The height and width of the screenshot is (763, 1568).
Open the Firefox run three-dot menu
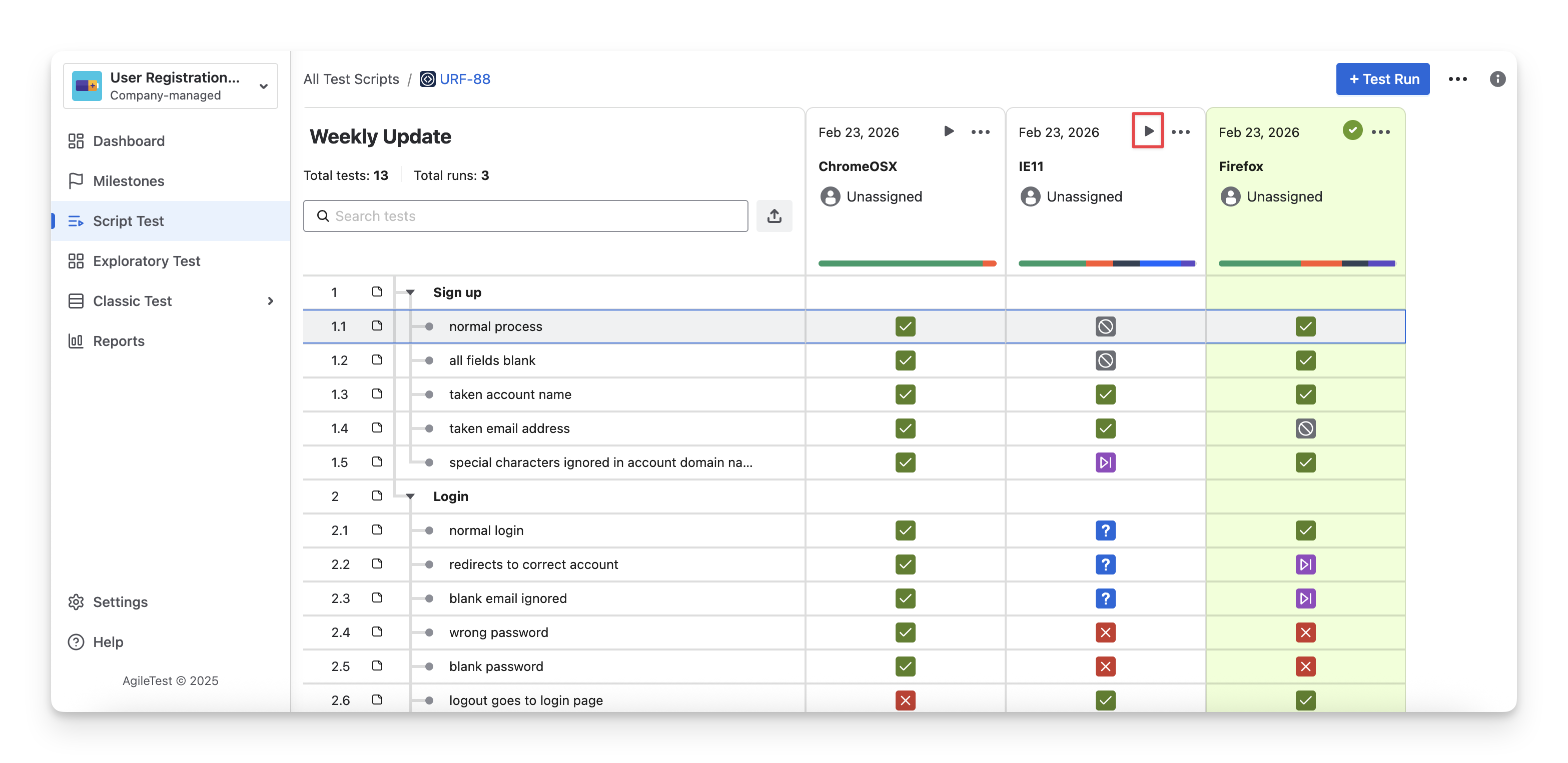point(1380,132)
